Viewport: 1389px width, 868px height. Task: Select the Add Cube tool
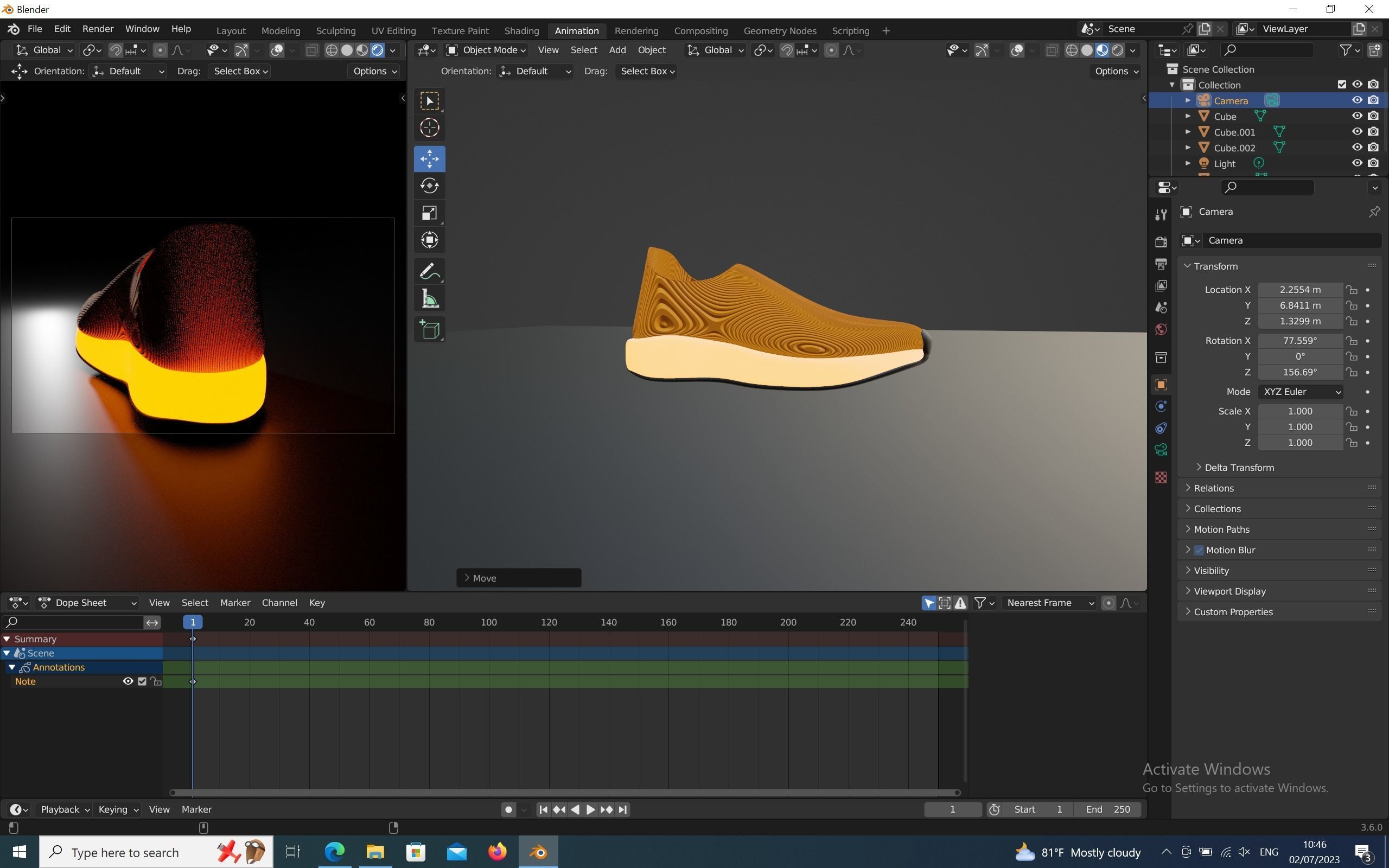pyautogui.click(x=429, y=330)
